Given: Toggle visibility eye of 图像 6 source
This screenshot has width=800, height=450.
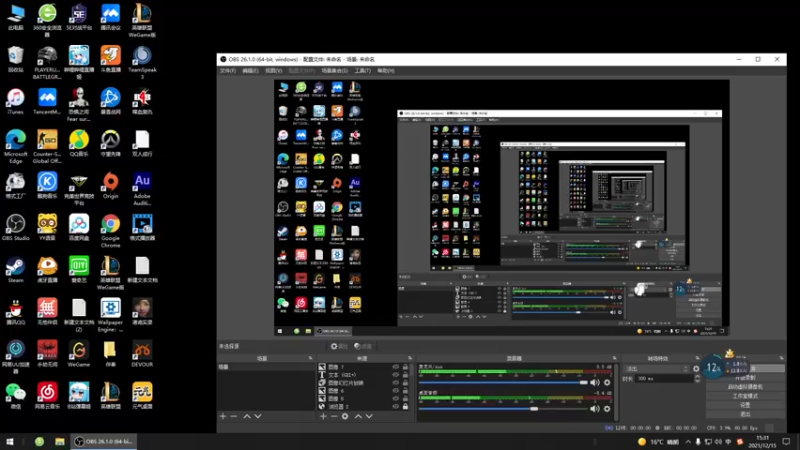Looking at the screenshot, I should point(395,391).
